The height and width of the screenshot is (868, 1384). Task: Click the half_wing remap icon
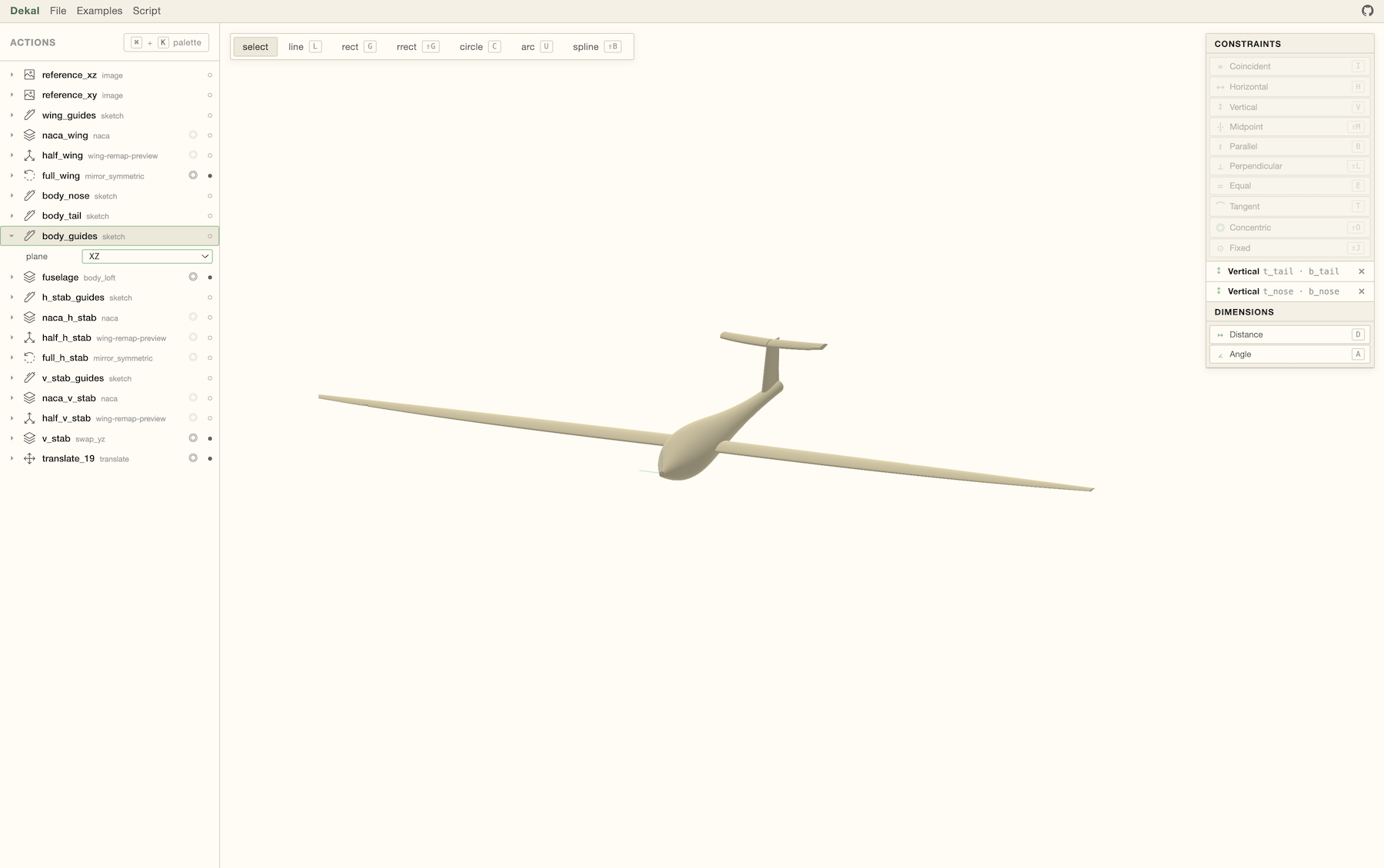point(29,155)
